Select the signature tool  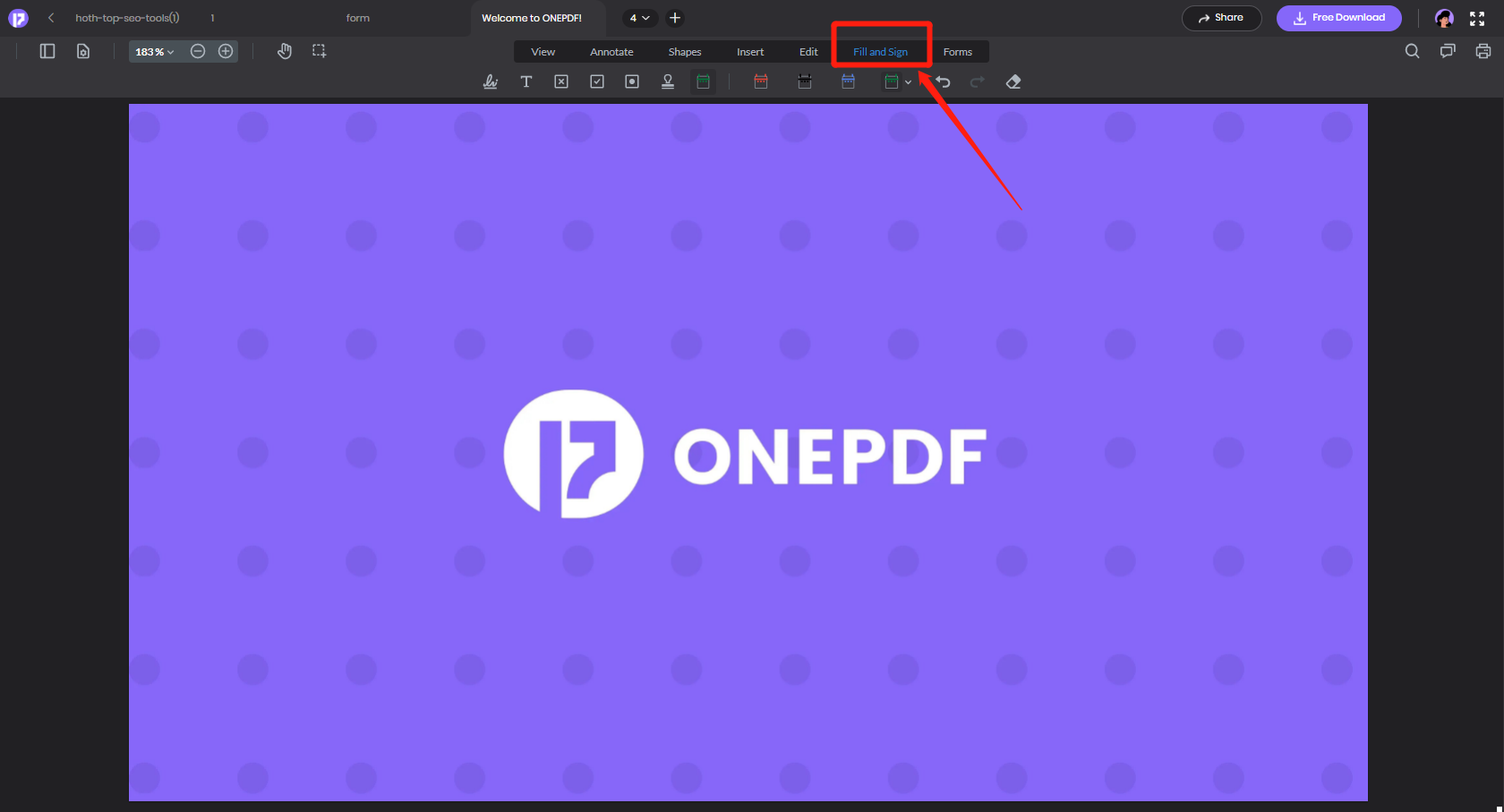tap(491, 81)
